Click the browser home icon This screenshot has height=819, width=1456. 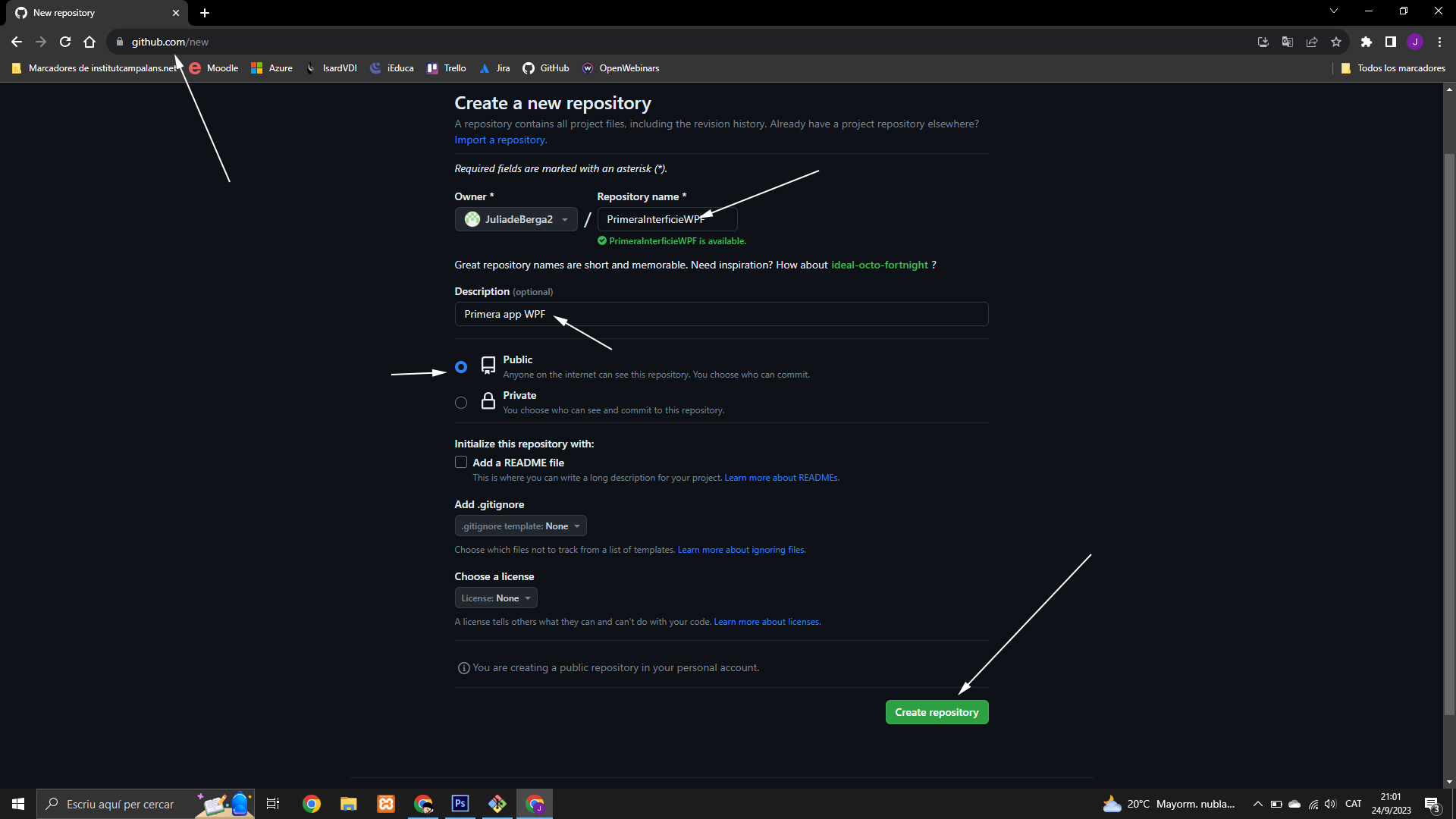tap(89, 42)
